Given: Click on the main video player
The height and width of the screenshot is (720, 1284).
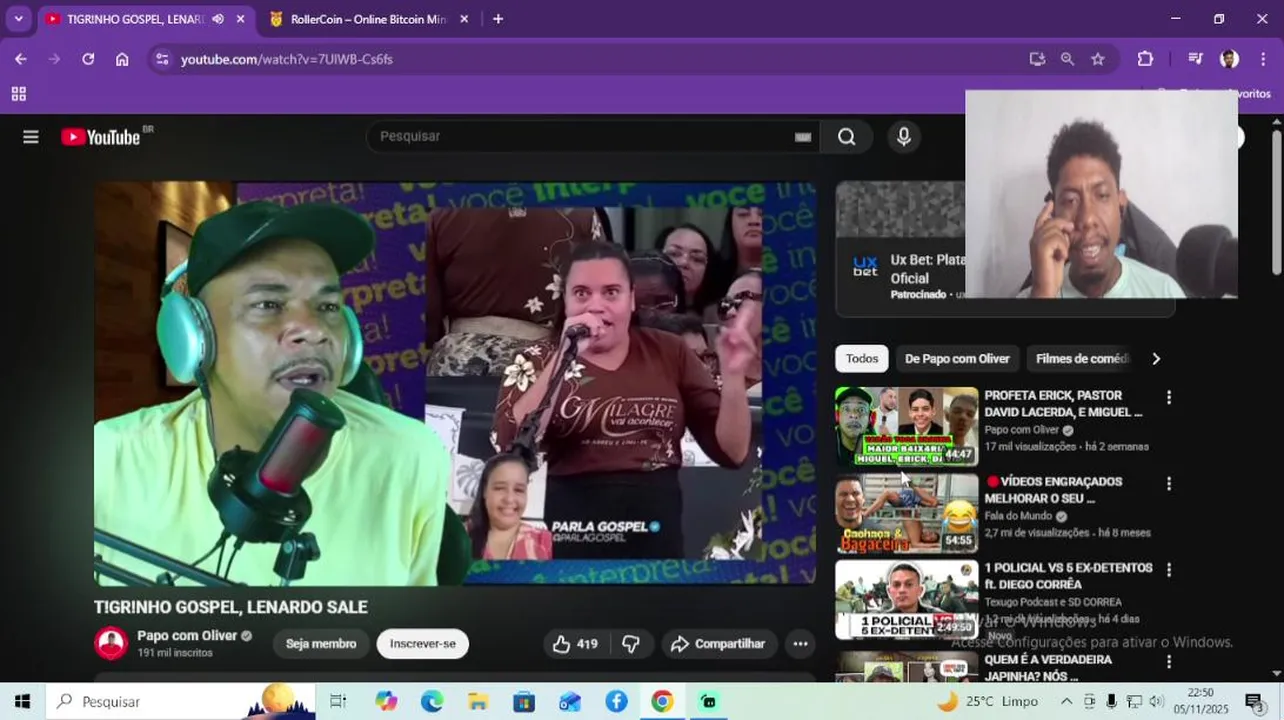Looking at the screenshot, I should click(455, 383).
